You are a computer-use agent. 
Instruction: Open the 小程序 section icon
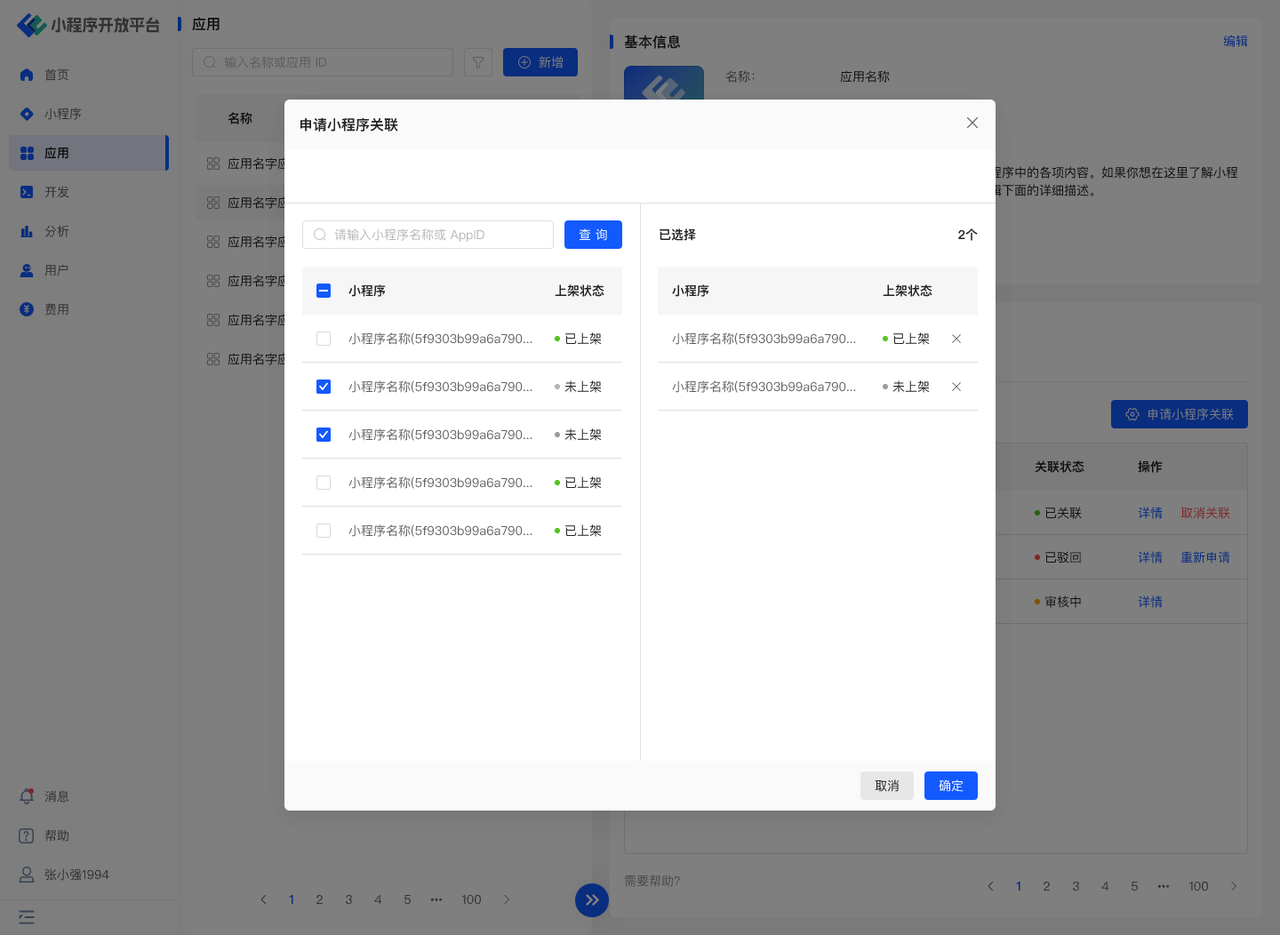pos(27,114)
